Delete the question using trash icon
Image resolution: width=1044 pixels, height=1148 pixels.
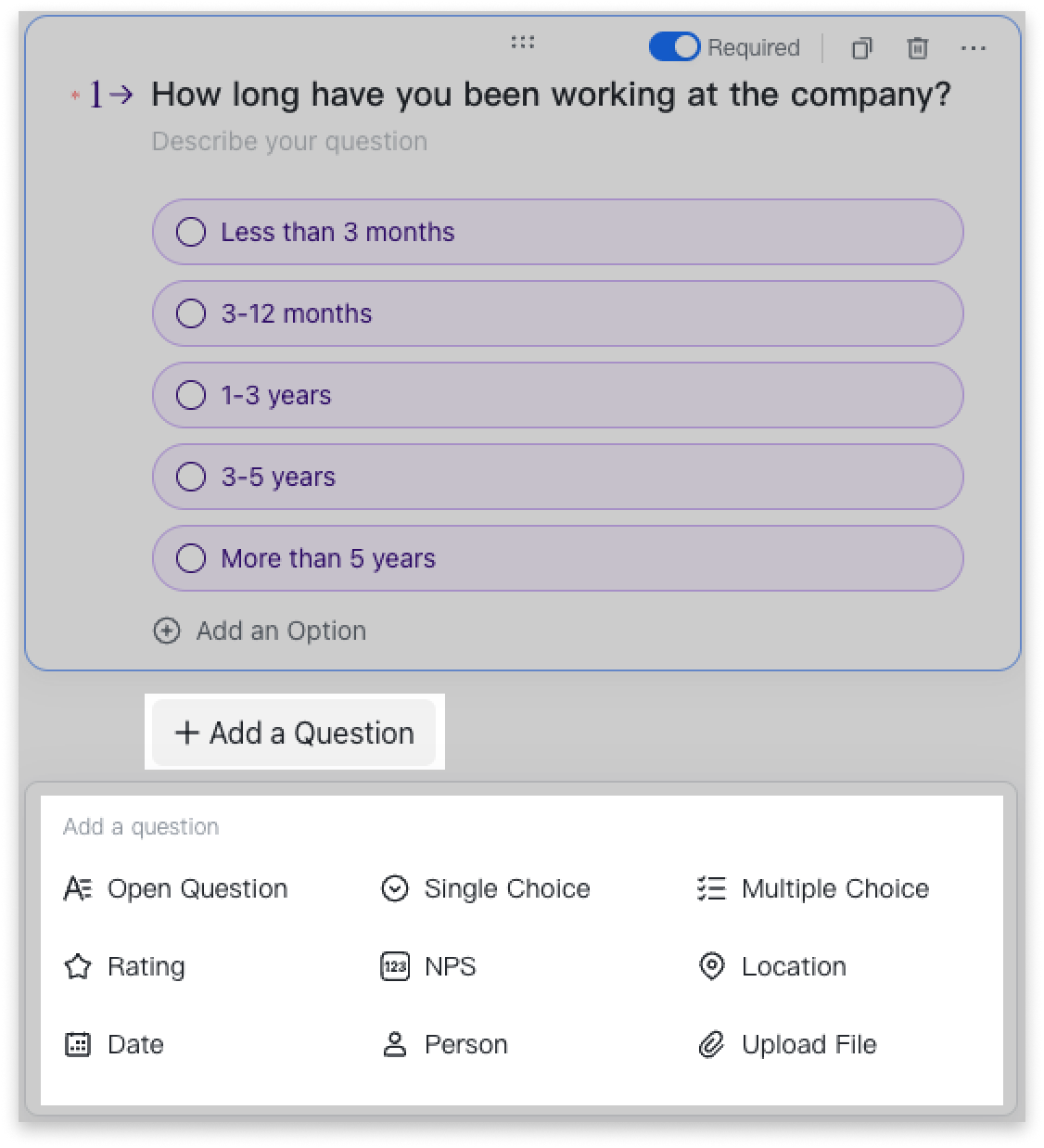pos(917,48)
